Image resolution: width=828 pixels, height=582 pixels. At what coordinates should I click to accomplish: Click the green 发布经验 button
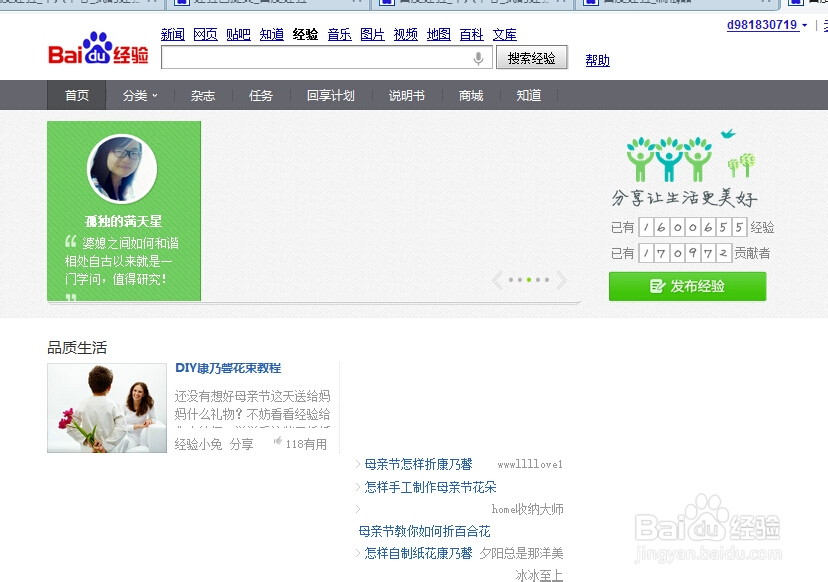coord(688,286)
